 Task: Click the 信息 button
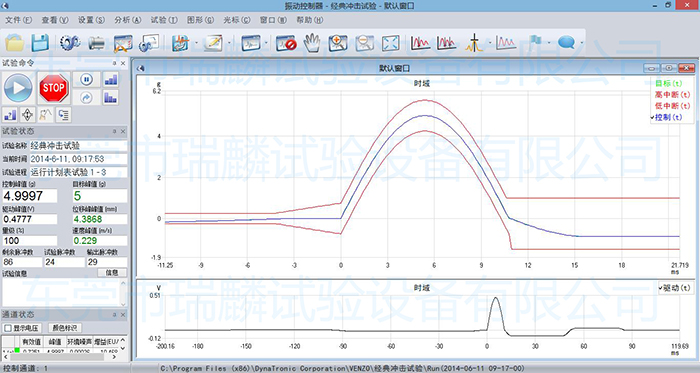[x=112, y=273]
